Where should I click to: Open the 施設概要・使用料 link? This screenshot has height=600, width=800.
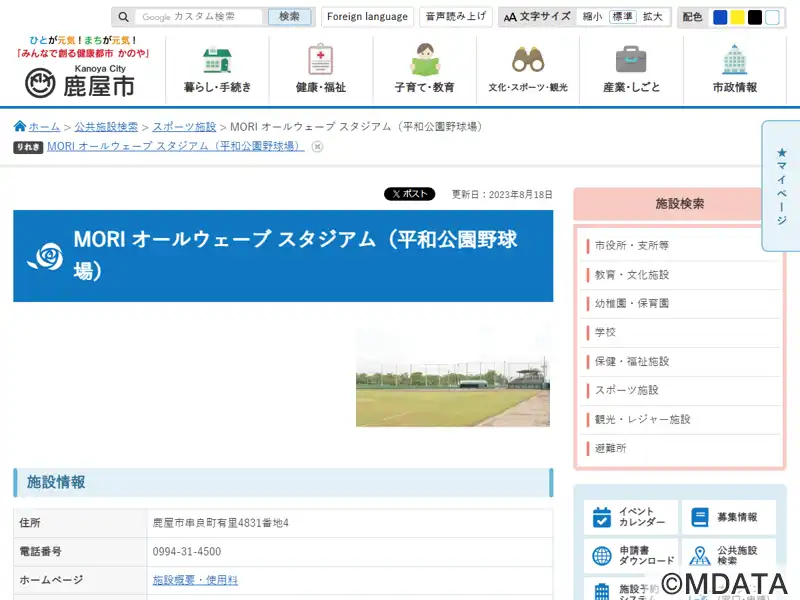(195, 580)
